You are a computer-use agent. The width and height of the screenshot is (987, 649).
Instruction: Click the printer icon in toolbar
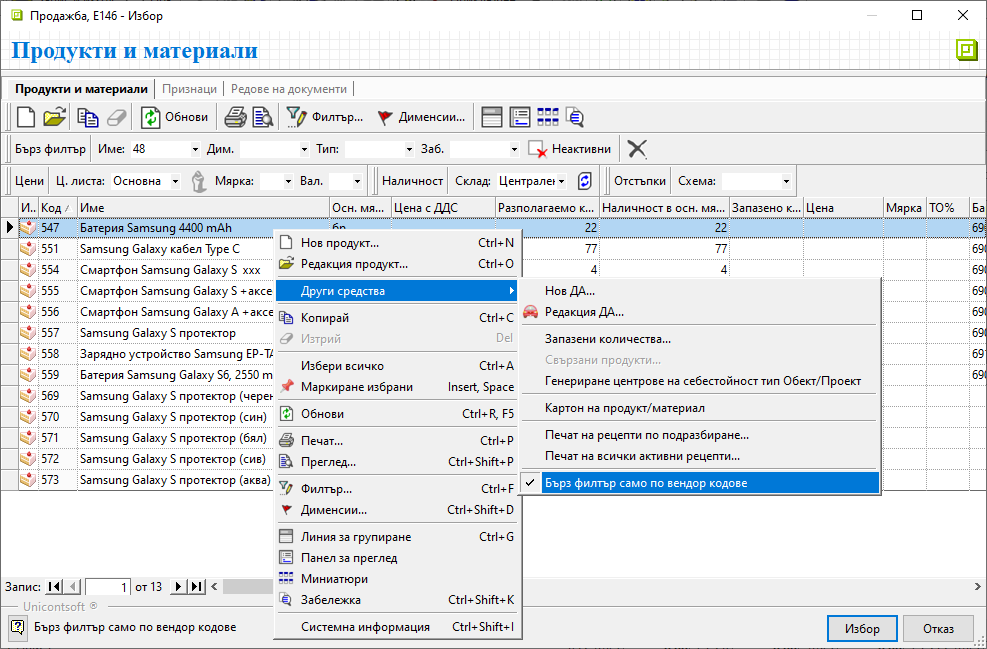tap(235, 117)
